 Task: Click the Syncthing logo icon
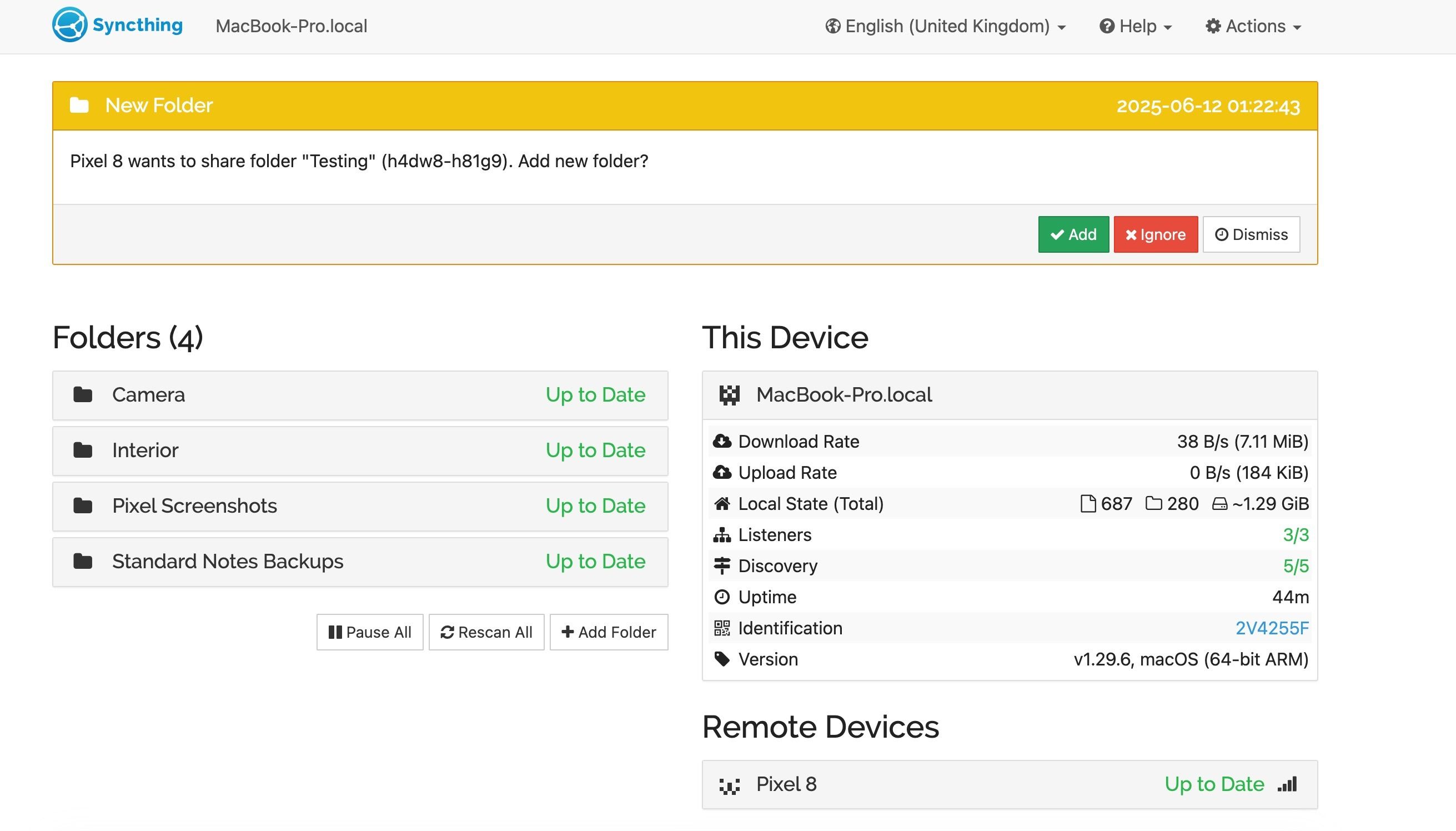tap(69, 25)
